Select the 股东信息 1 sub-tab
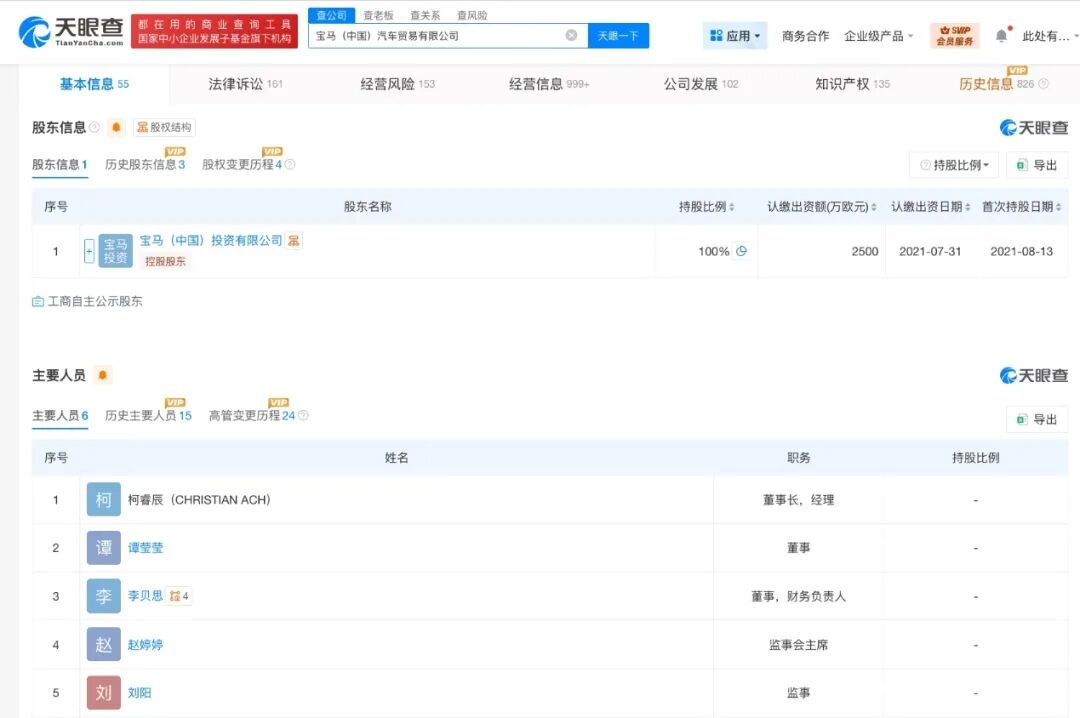The width and height of the screenshot is (1080, 718). coord(59,165)
